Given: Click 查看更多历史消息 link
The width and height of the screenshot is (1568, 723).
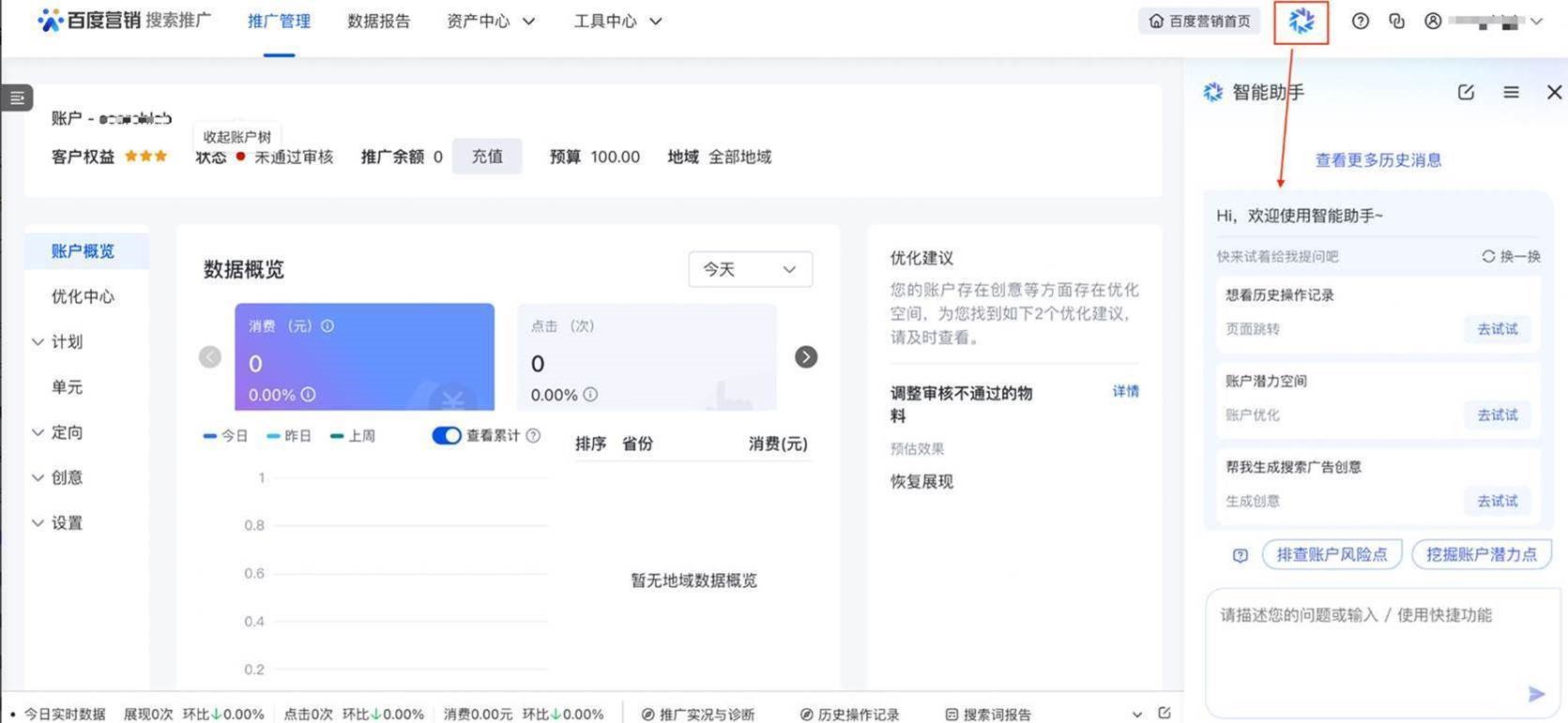Looking at the screenshot, I should (1378, 160).
